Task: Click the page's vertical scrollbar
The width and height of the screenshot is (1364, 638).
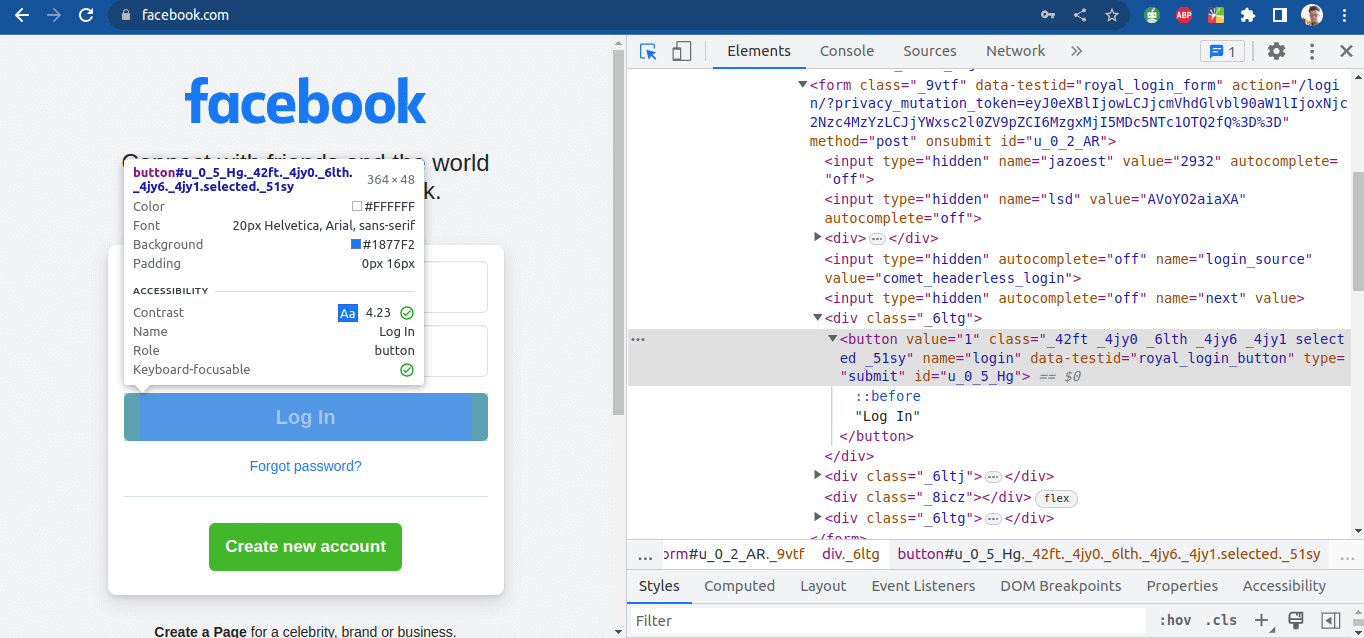Action: 619,230
